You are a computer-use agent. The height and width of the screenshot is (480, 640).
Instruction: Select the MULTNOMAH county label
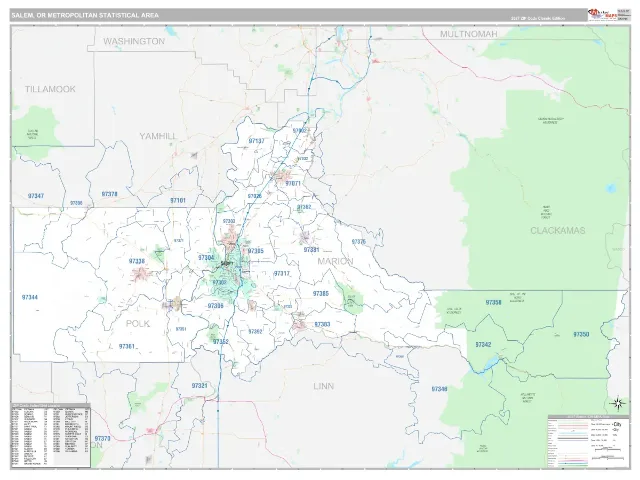469,34
